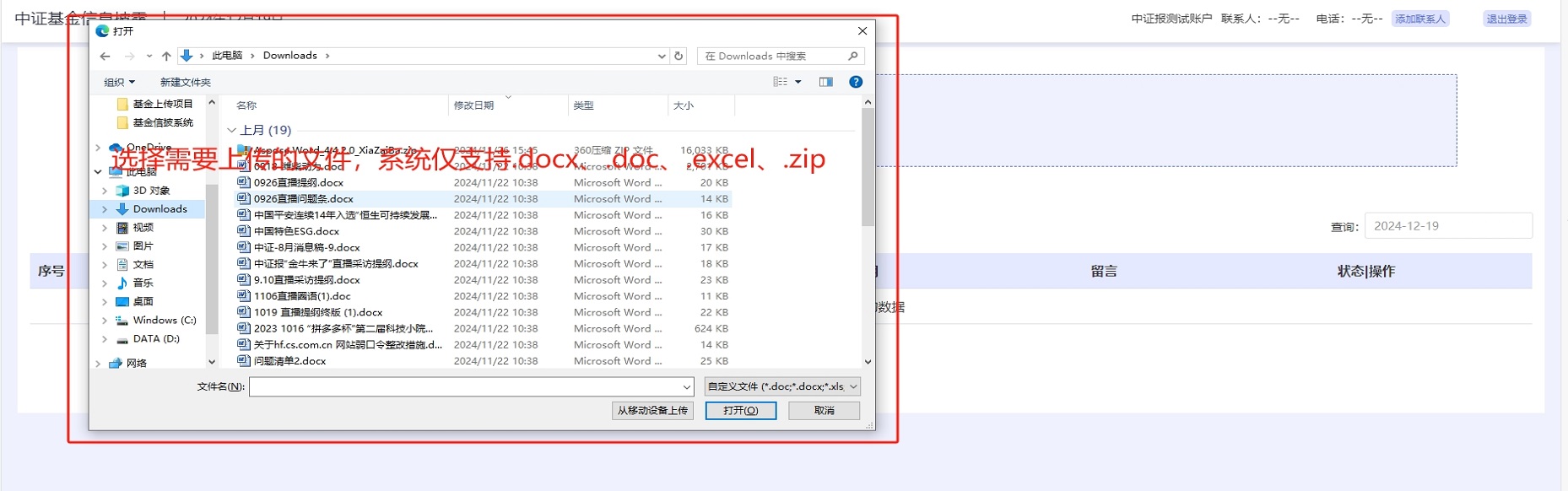The height and width of the screenshot is (491, 1568).
Task: Open the 组织 organize menu
Action: coord(119,82)
